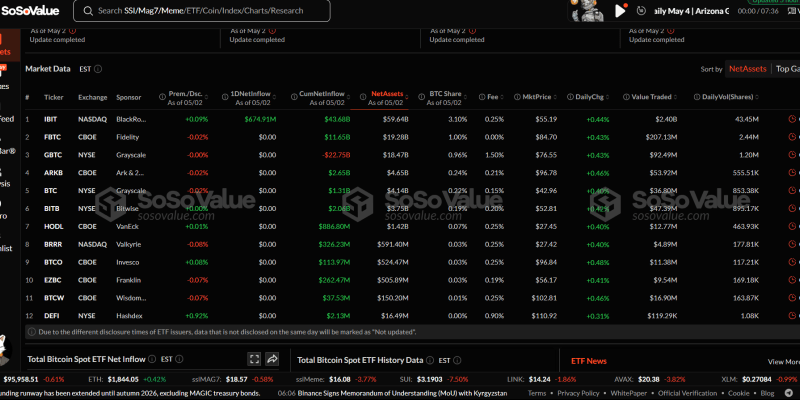Play the Daily May 4 podcast
Viewport: 800px width, 400px height.
coord(620,11)
